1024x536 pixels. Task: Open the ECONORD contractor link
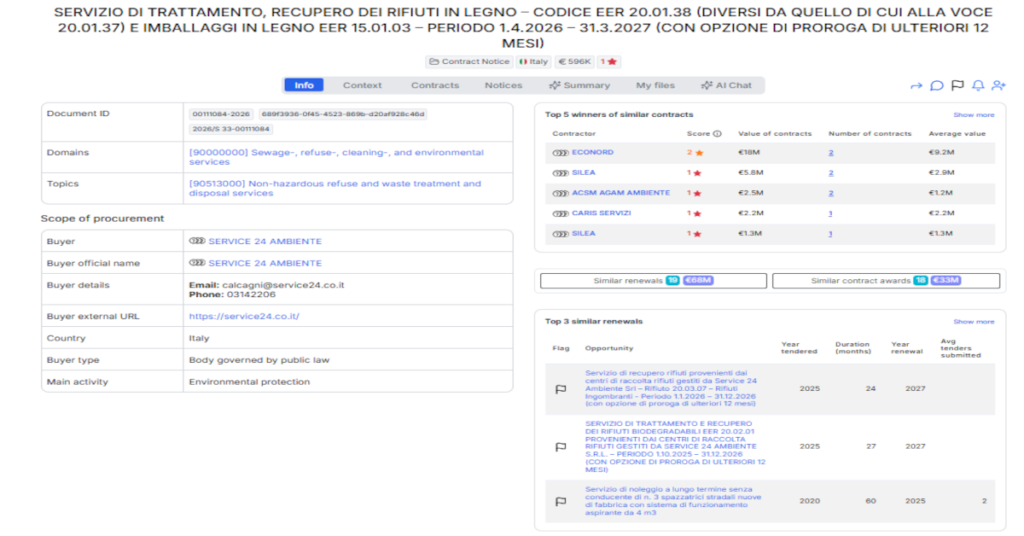(592, 152)
